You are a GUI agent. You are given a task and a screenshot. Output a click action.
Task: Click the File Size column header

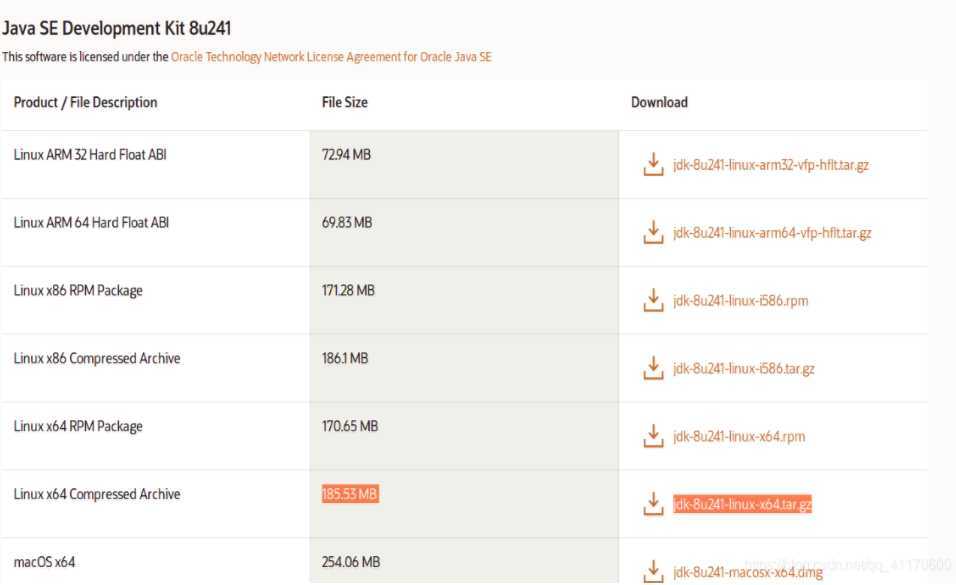click(x=344, y=102)
